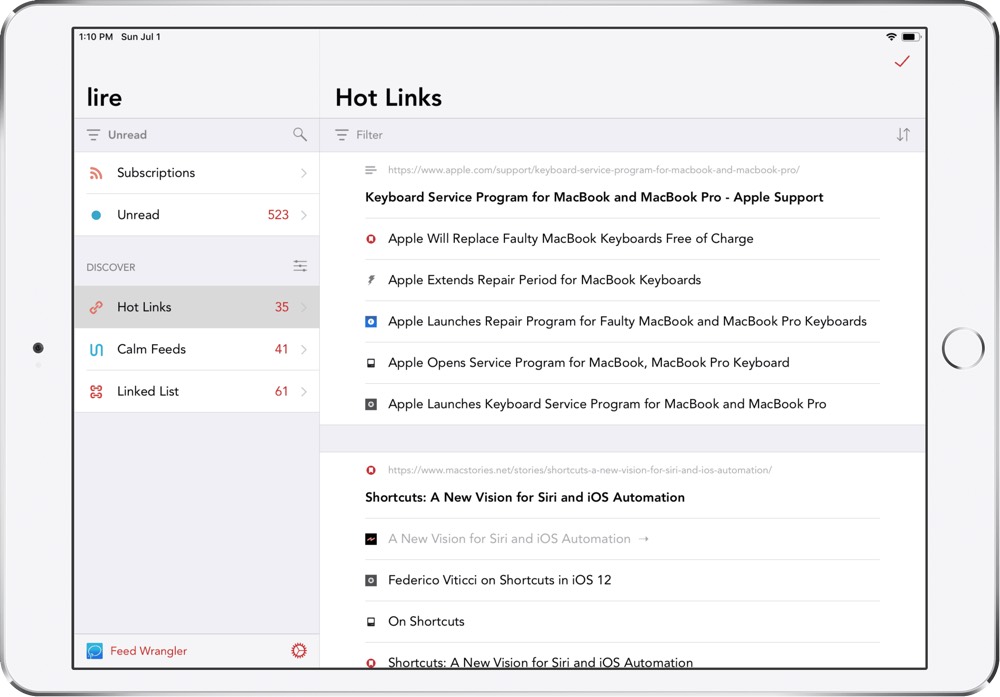Image resolution: width=1000 pixels, height=697 pixels.
Task: Tap the chevron on the Calm Feeds row
Action: click(x=304, y=349)
